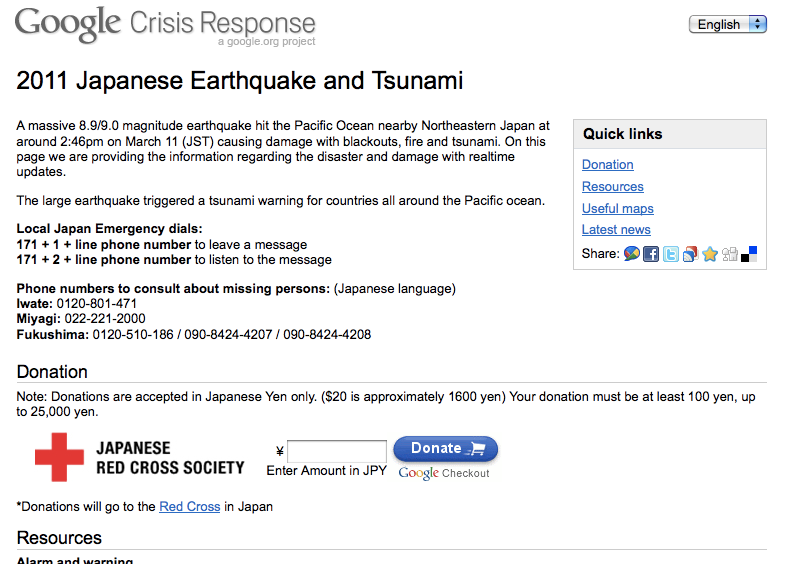The image size is (788, 564).
Task: Share the page on Google Buzz
Action: click(x=632, y=254)
